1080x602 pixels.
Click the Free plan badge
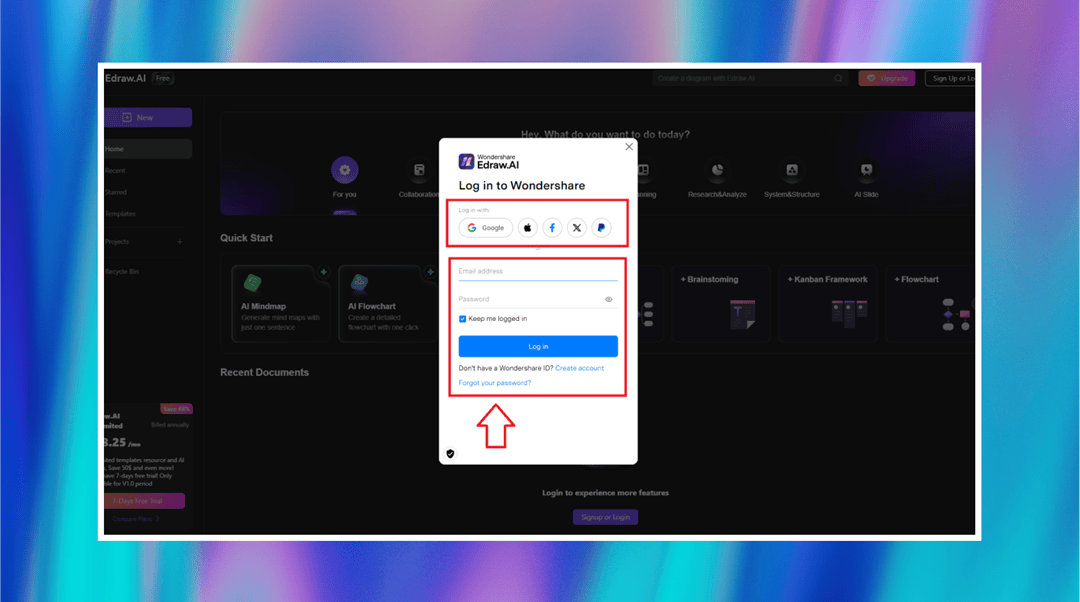163,79
